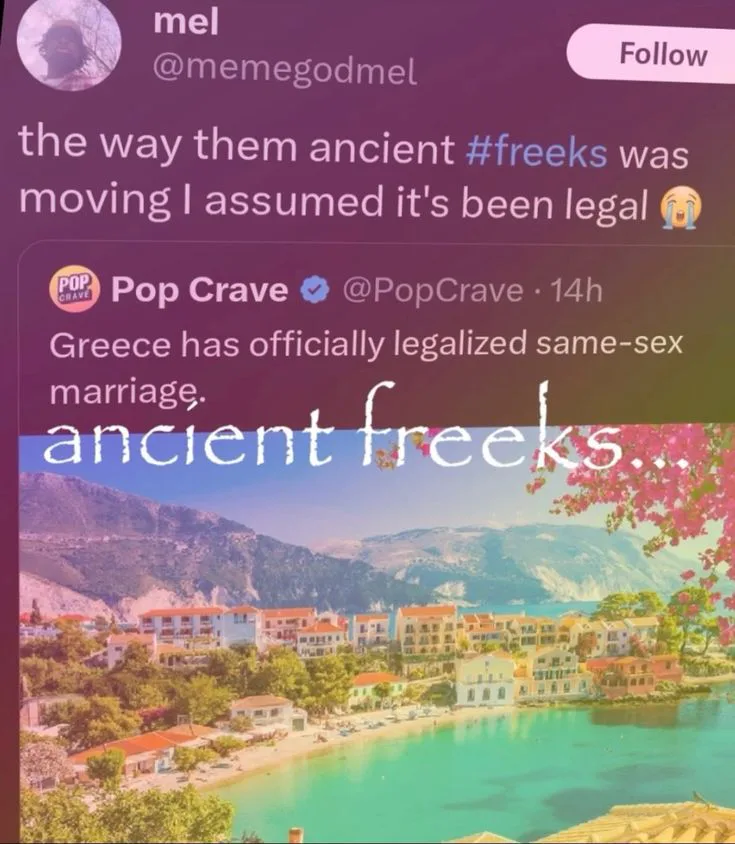
Task: Open the #freeks hashtag link
Action: [536, 151]
